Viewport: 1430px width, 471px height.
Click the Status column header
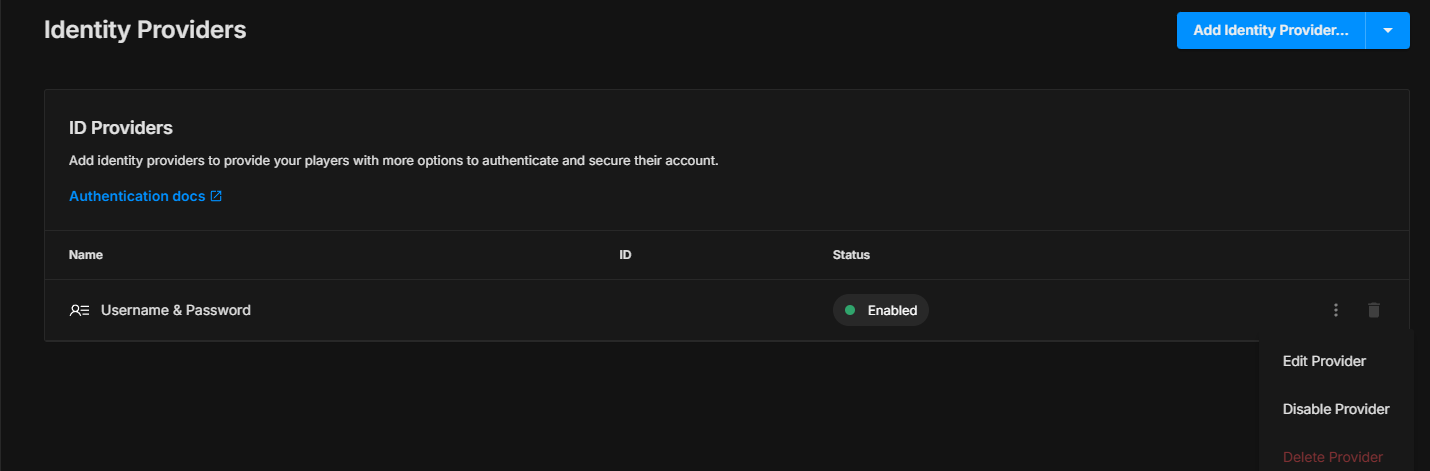(x=851, y=255)
